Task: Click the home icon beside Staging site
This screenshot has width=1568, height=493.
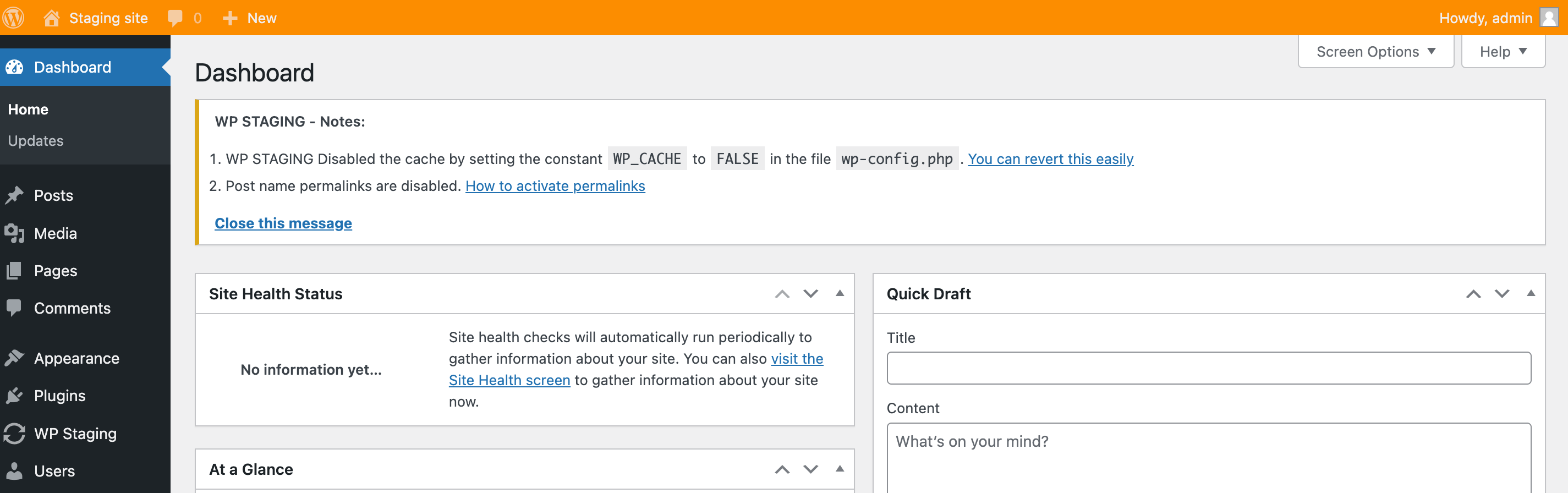Action: 52,18
